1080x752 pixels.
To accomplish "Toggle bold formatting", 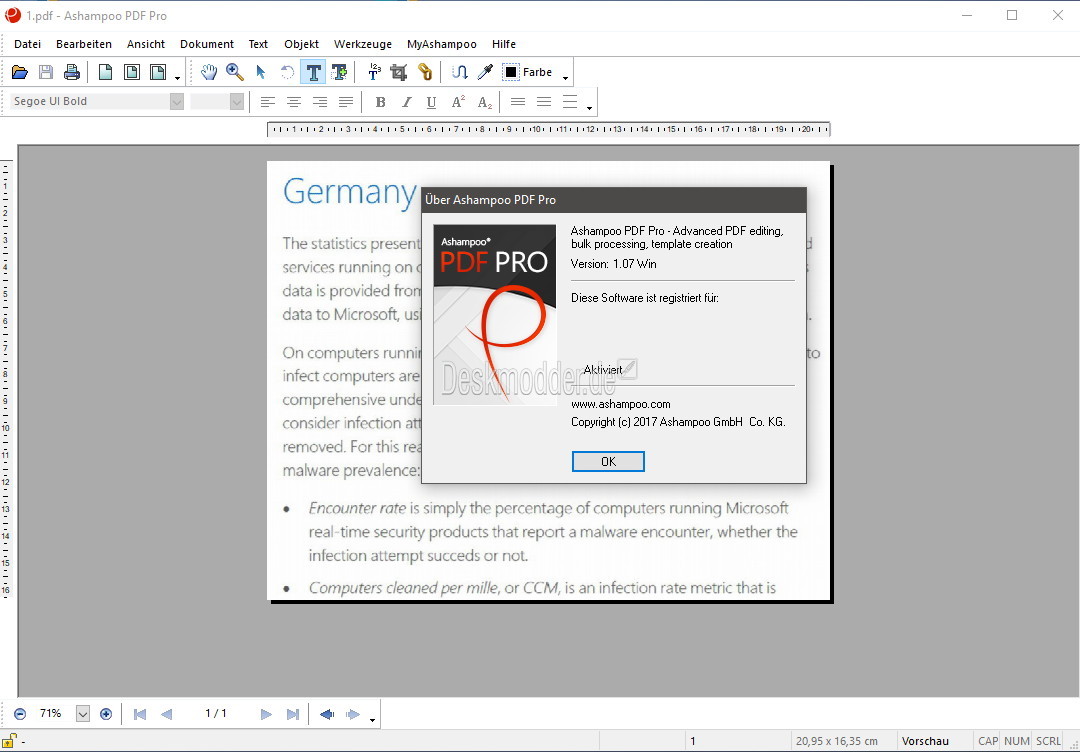I will (x=380, y=102).
